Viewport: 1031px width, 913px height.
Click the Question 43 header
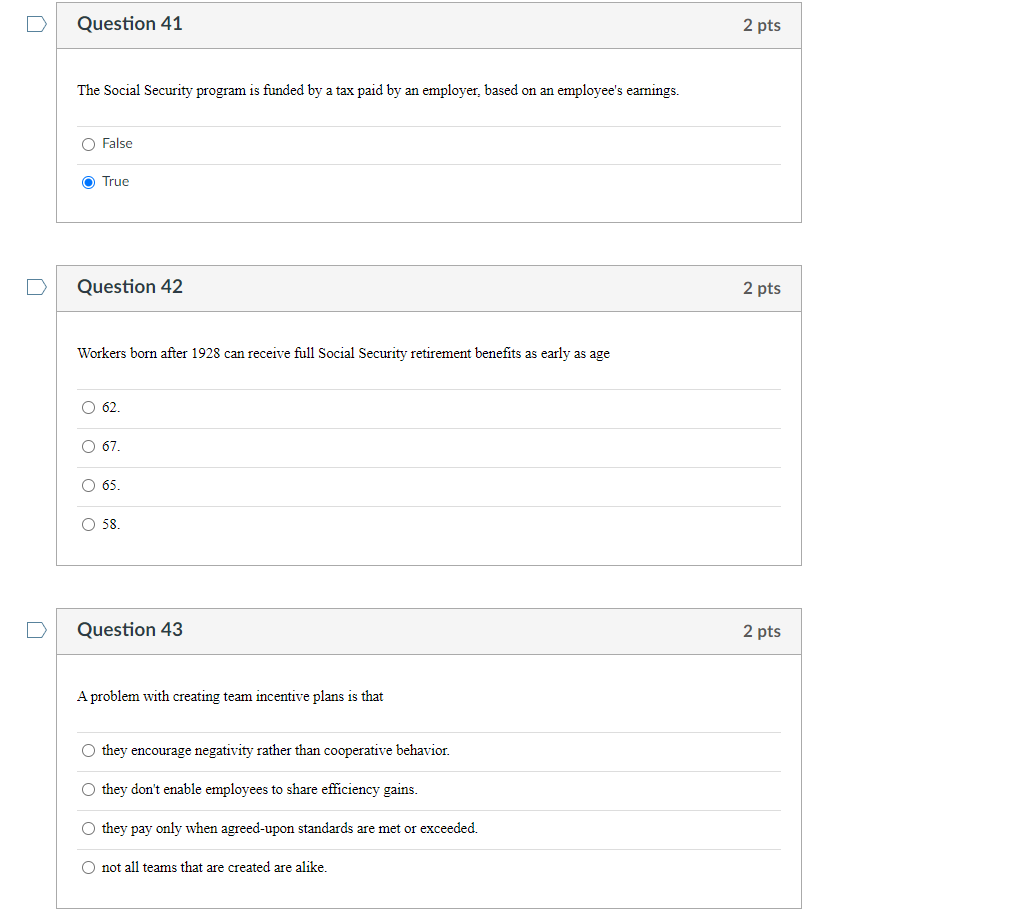(x=129, y=629)
